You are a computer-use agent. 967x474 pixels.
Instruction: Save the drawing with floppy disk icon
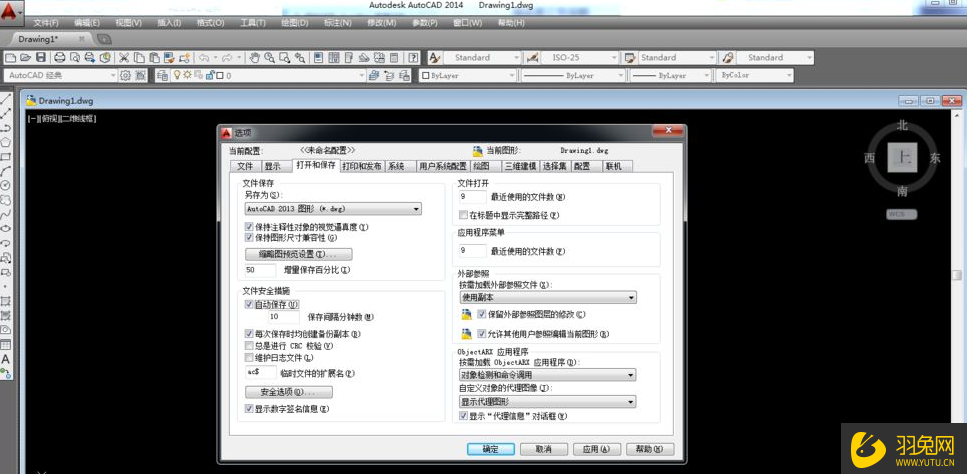tap(41, 58)
